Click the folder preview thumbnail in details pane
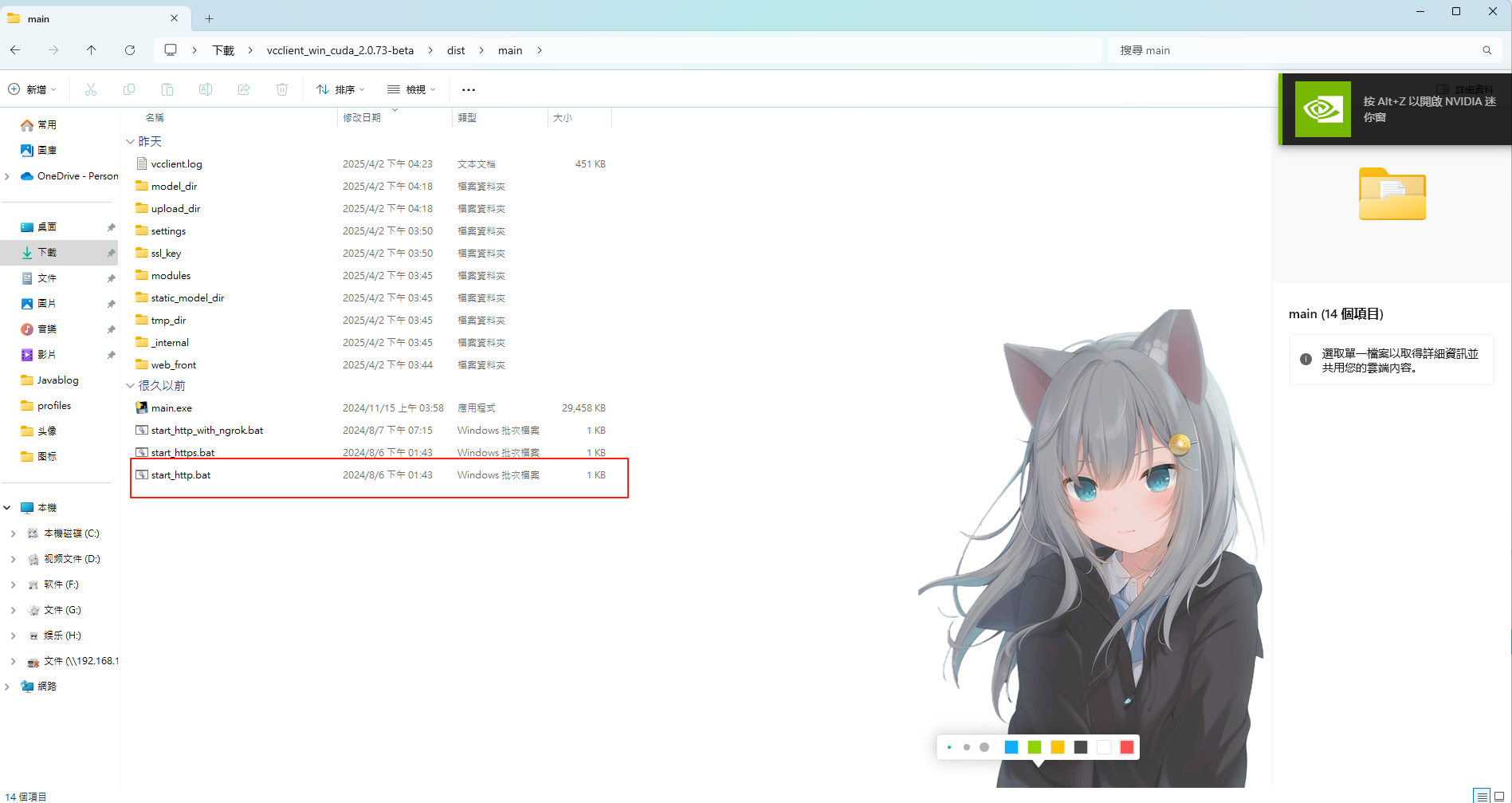This screenshot has height=803, width=1512. [x=1392, y=194]
